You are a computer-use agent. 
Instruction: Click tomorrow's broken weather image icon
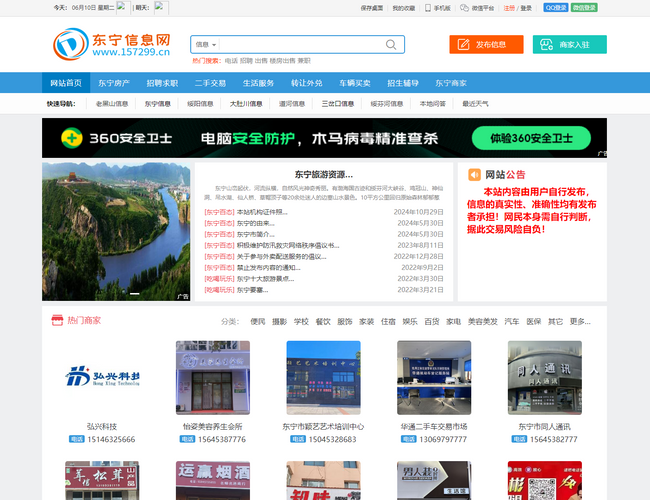click(x=161, y=8)
